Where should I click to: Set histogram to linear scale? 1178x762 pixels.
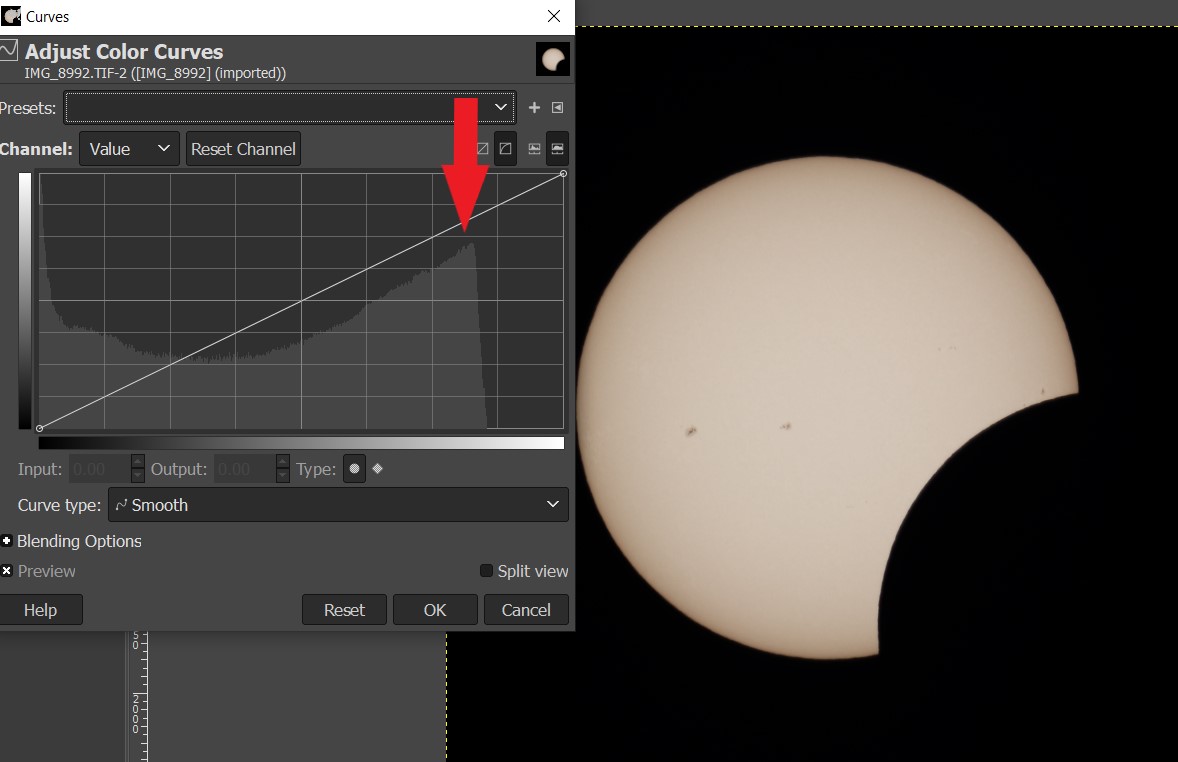coord(534,149)
